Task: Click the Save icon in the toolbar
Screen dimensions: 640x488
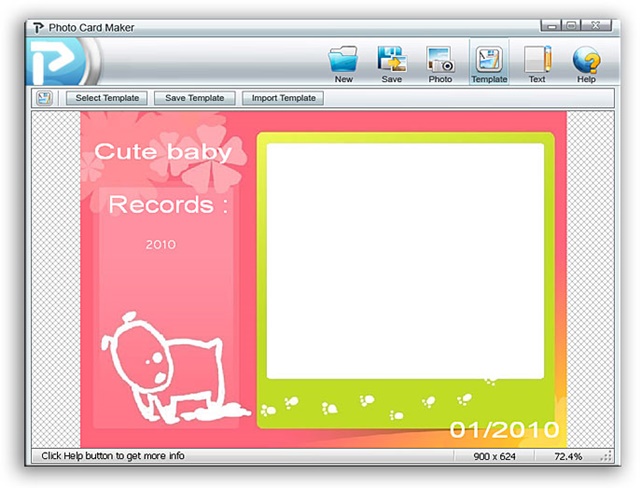Action: (391, 60)
